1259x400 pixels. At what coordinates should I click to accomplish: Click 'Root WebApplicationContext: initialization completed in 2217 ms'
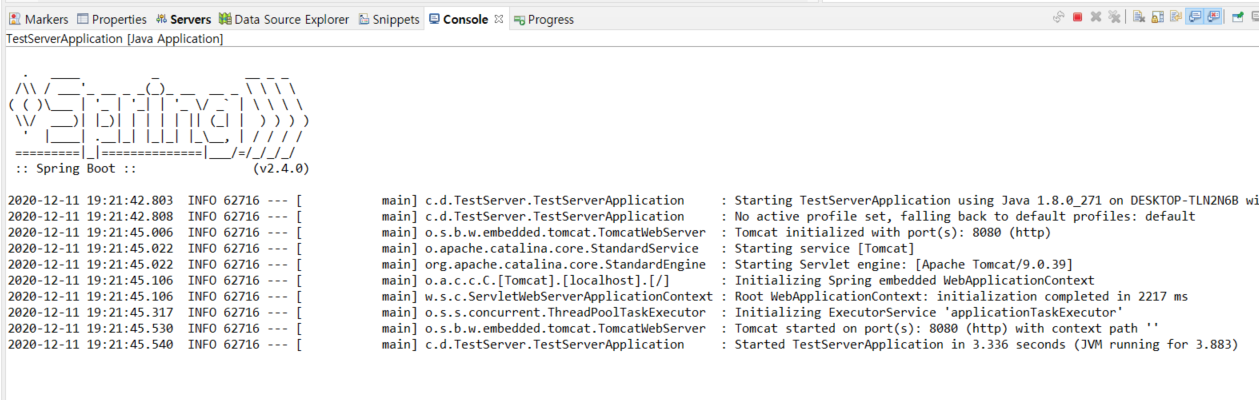[x=961, y=296]
